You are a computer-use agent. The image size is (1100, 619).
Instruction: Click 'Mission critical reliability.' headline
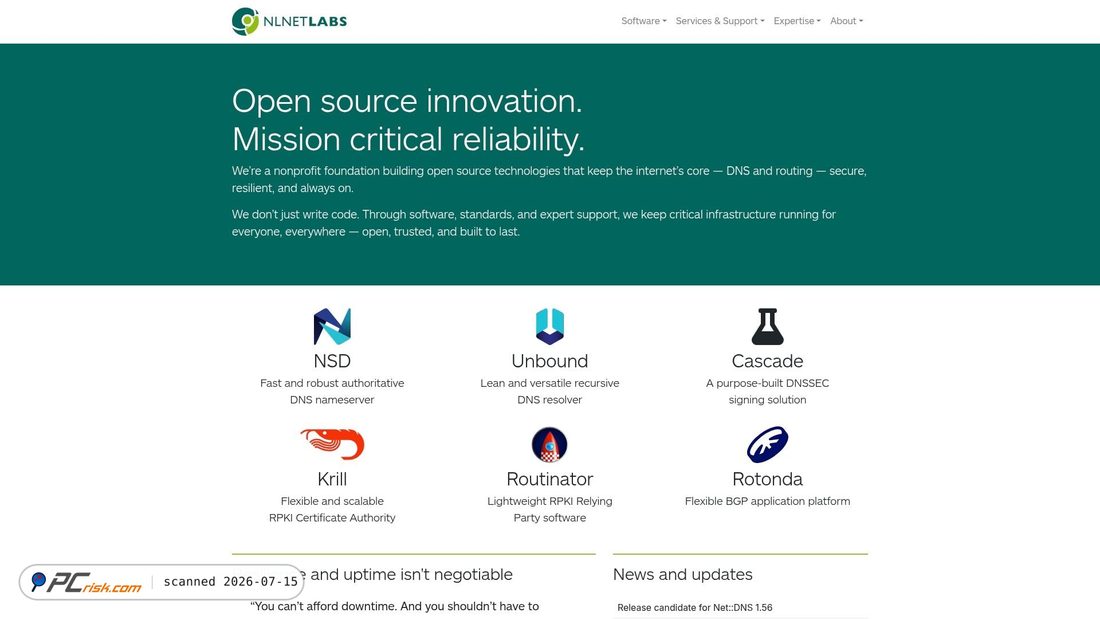pyautogui.click(x=408, y=139)
